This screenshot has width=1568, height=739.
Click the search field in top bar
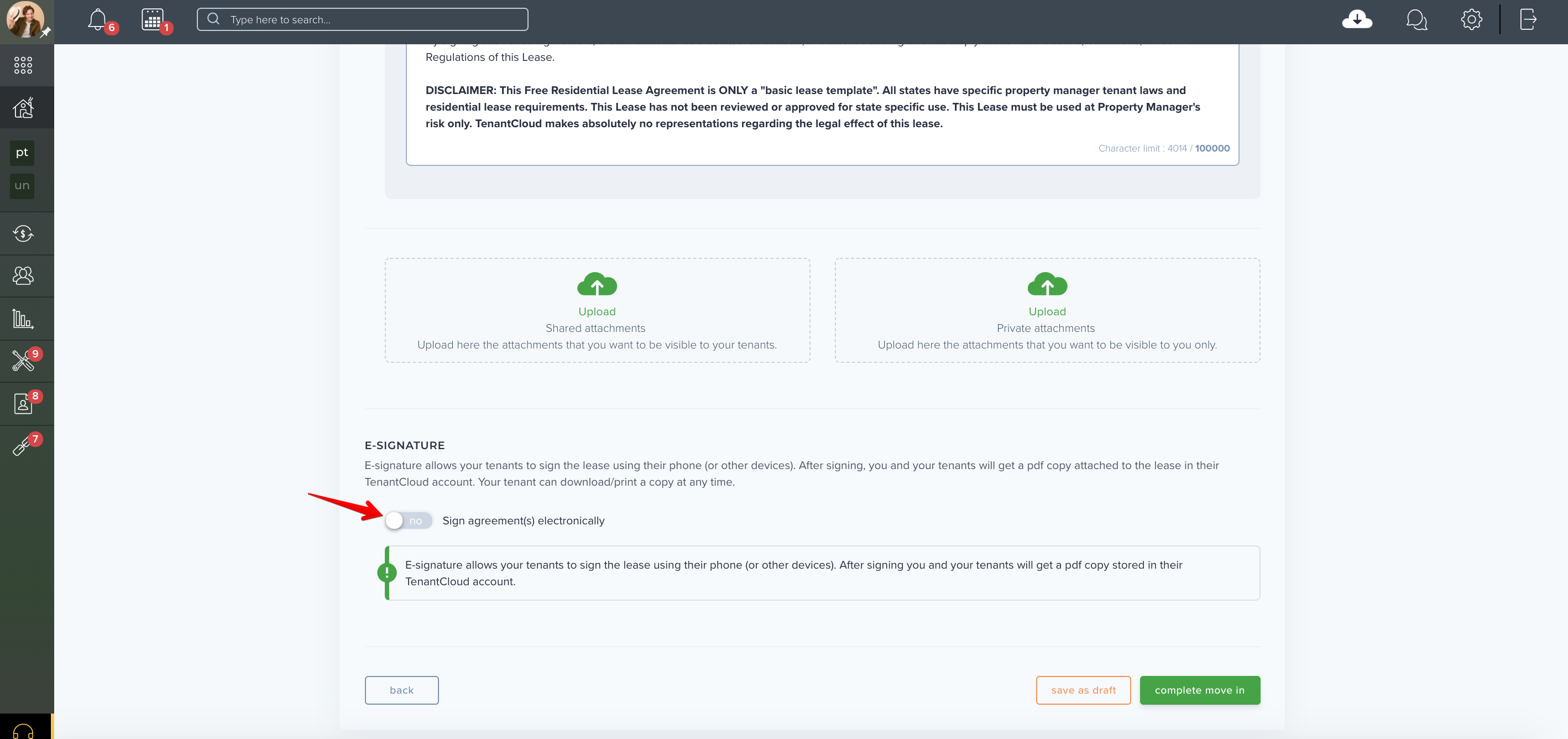pyautogui.click(x=362, y=19)
